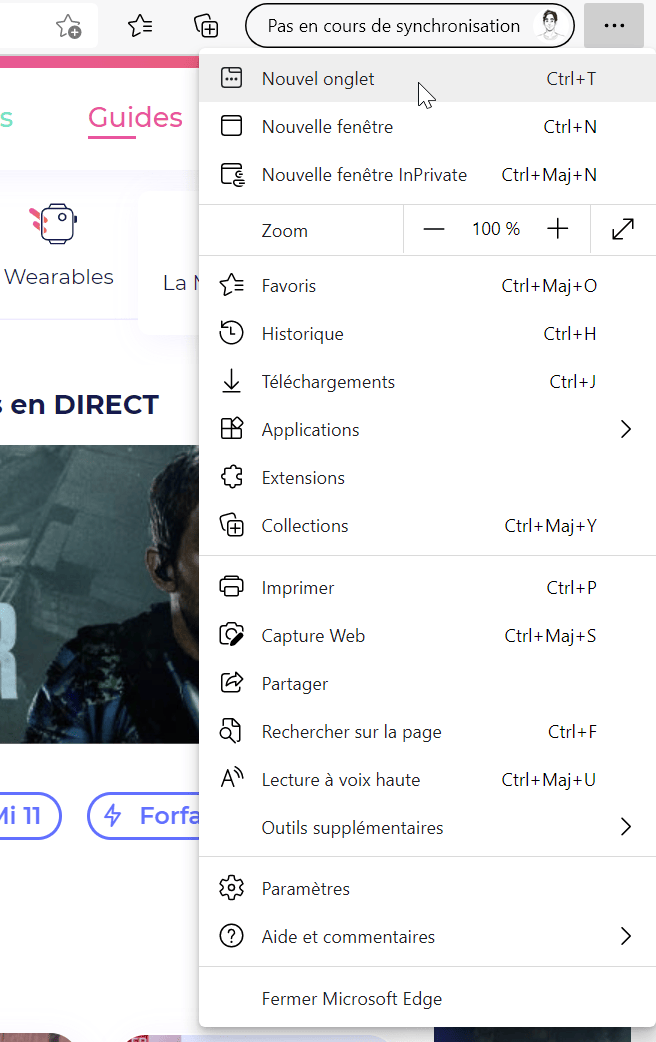Click the zoom out minus button
Viewport: 656px width, 1042px height.
433,229
